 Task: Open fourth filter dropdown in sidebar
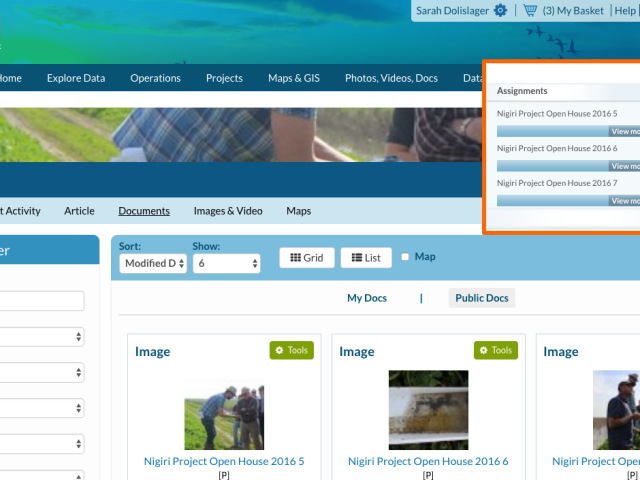42,444
